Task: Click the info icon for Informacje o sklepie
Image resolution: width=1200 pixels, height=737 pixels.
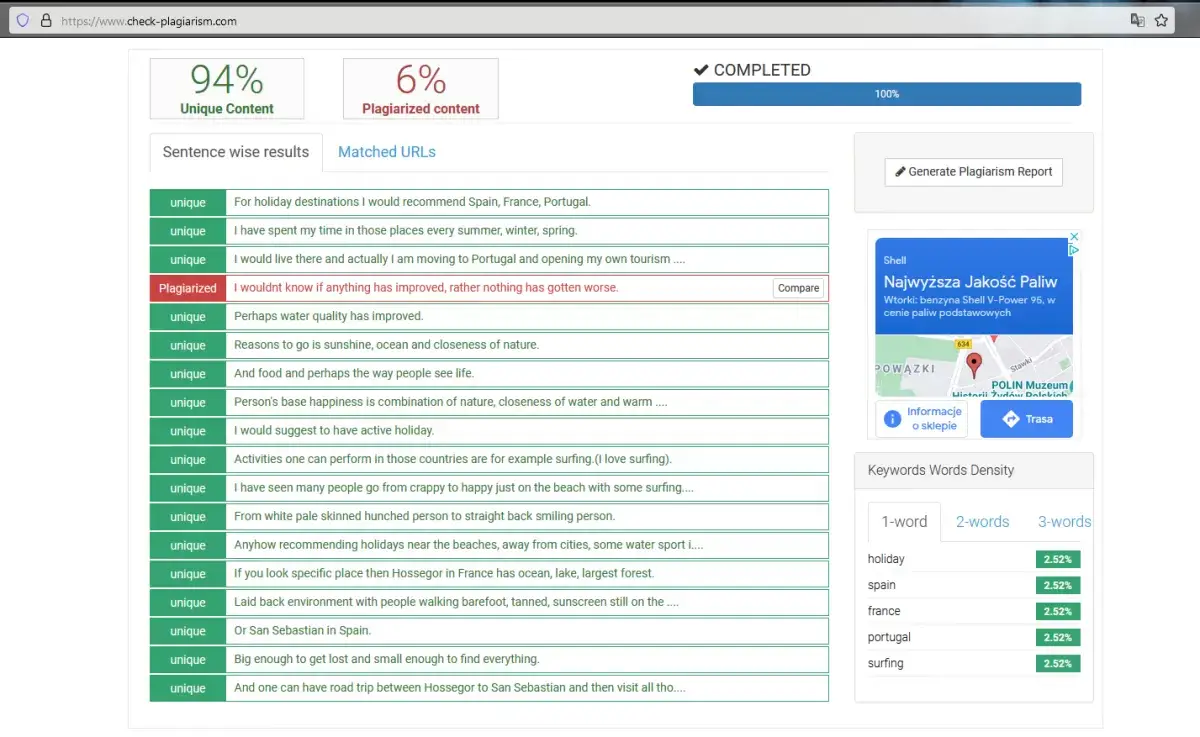Action: pyautogui.click(x=893, y=419)
